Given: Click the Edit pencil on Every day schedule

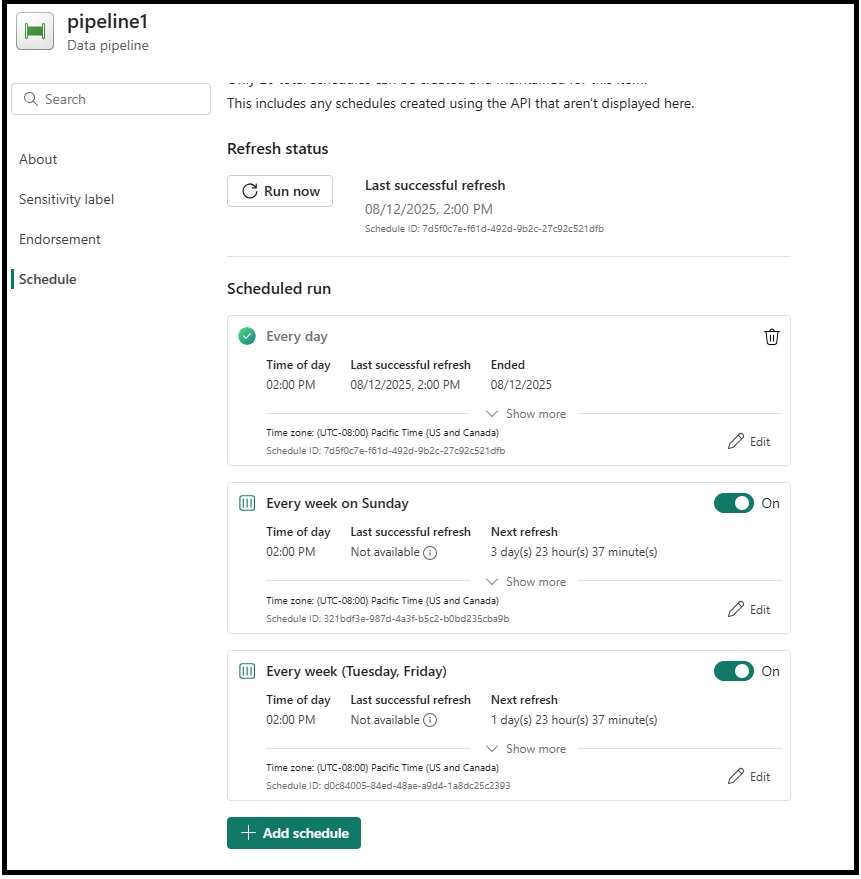Looking at the screenshot, I should click(x=748, y=441).
